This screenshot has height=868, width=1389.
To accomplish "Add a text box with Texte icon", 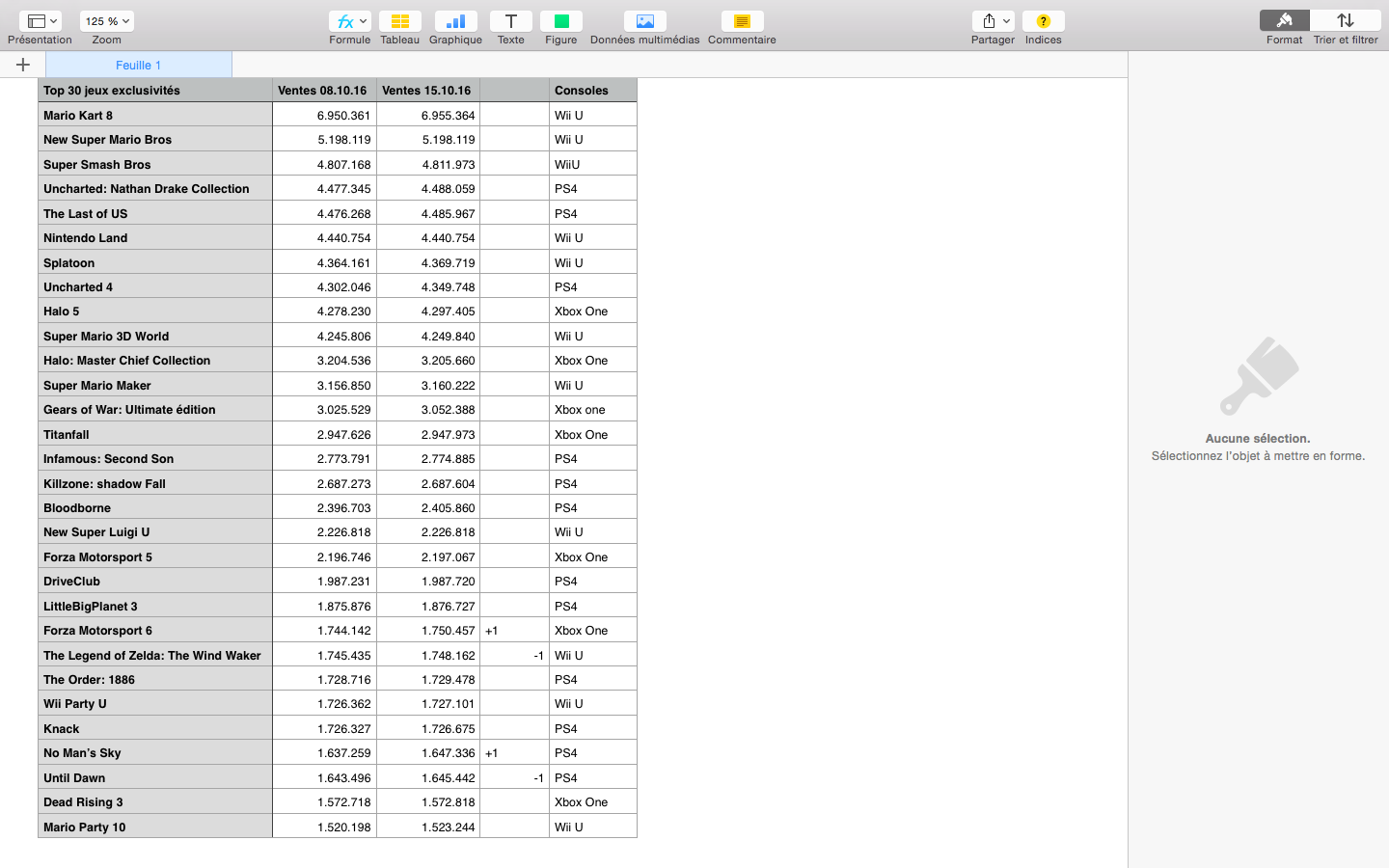I will coord(510,21).
